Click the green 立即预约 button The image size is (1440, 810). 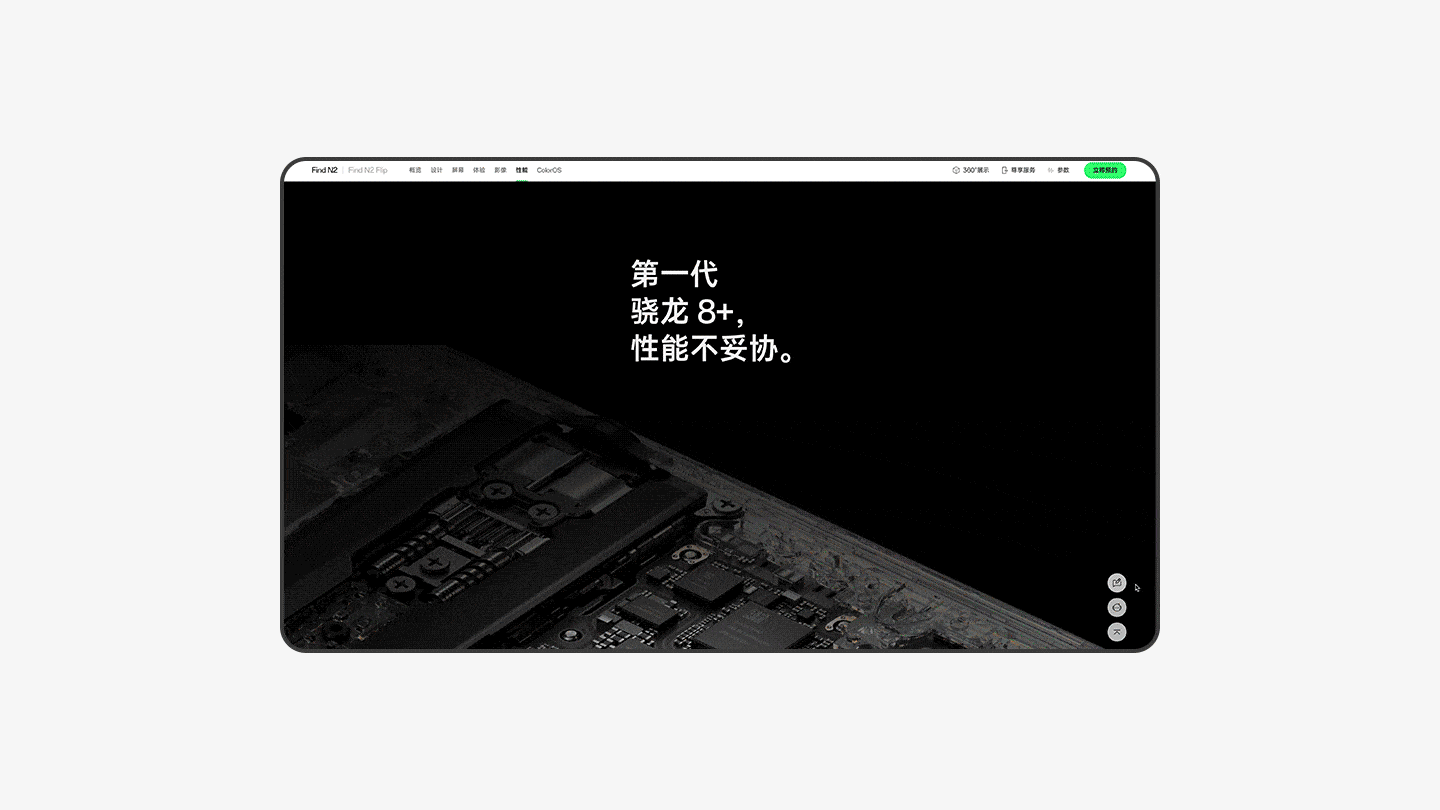click(1105, 170)
